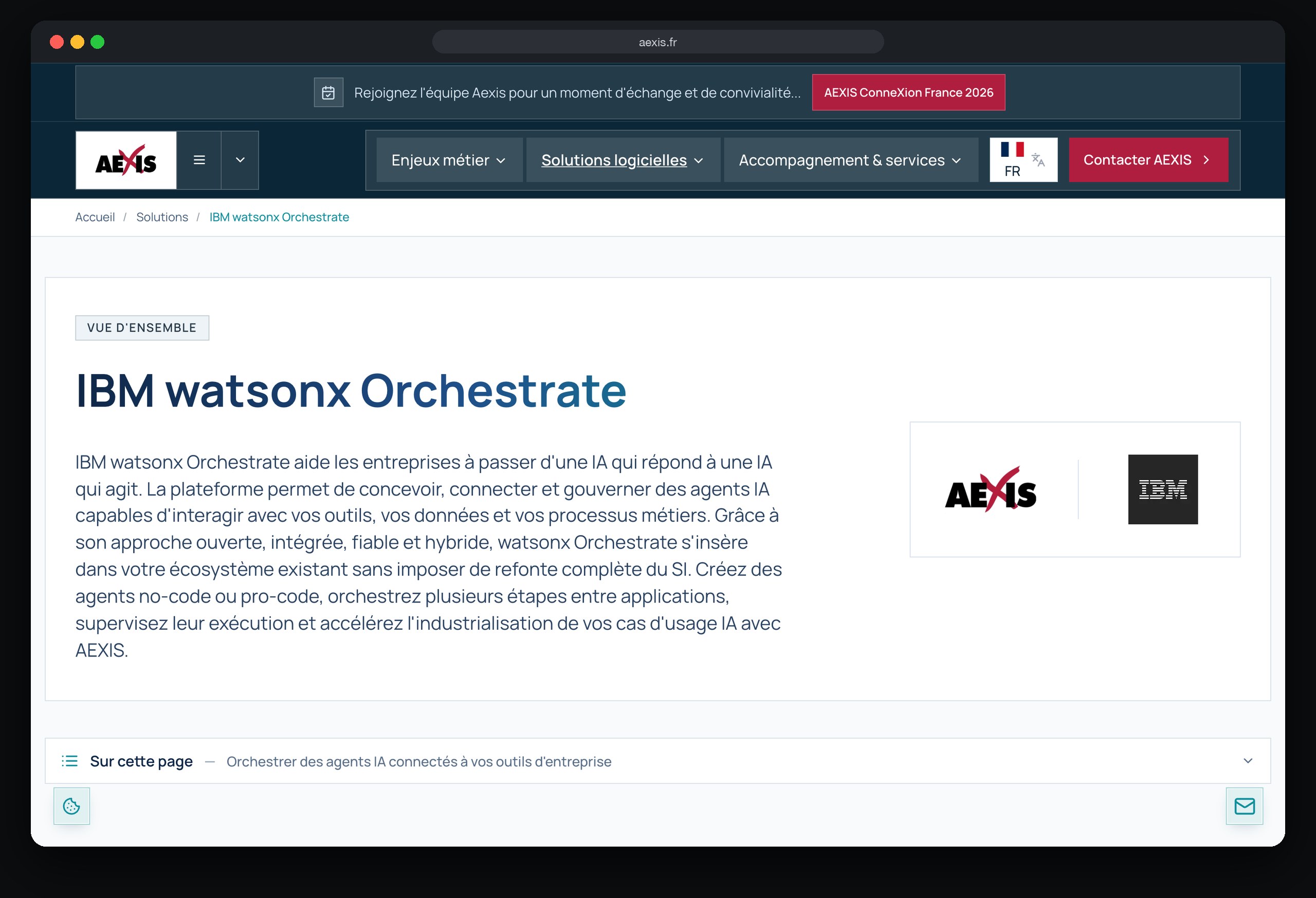
Task: Open the FR language selector
Action: point(1023,160)
